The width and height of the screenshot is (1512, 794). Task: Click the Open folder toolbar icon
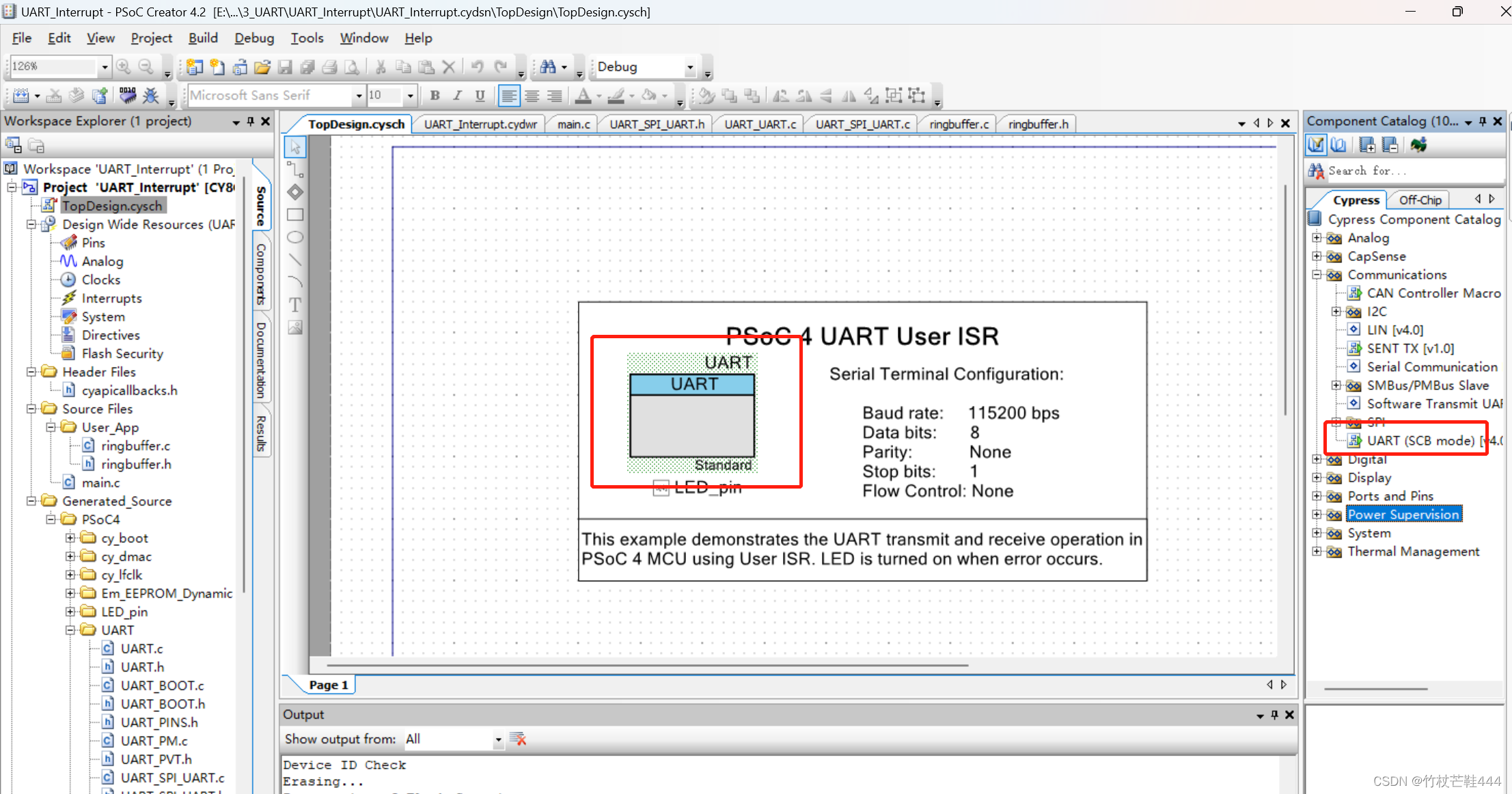[262, 66]
